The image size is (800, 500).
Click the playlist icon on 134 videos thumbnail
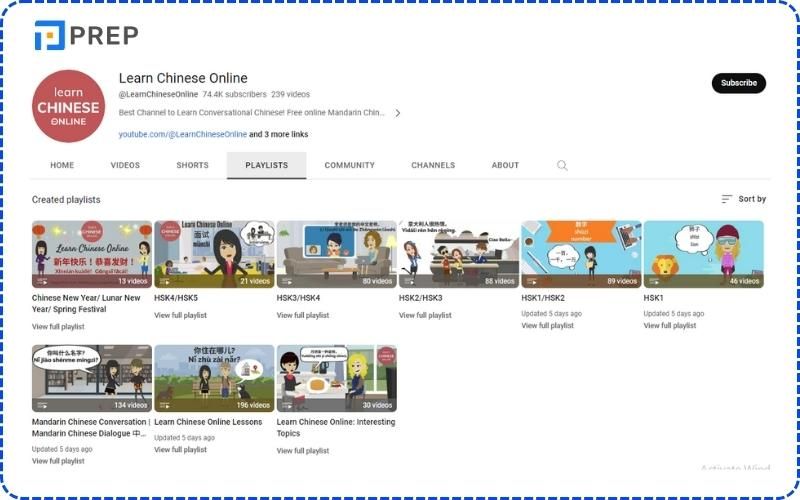click(42, 406)
